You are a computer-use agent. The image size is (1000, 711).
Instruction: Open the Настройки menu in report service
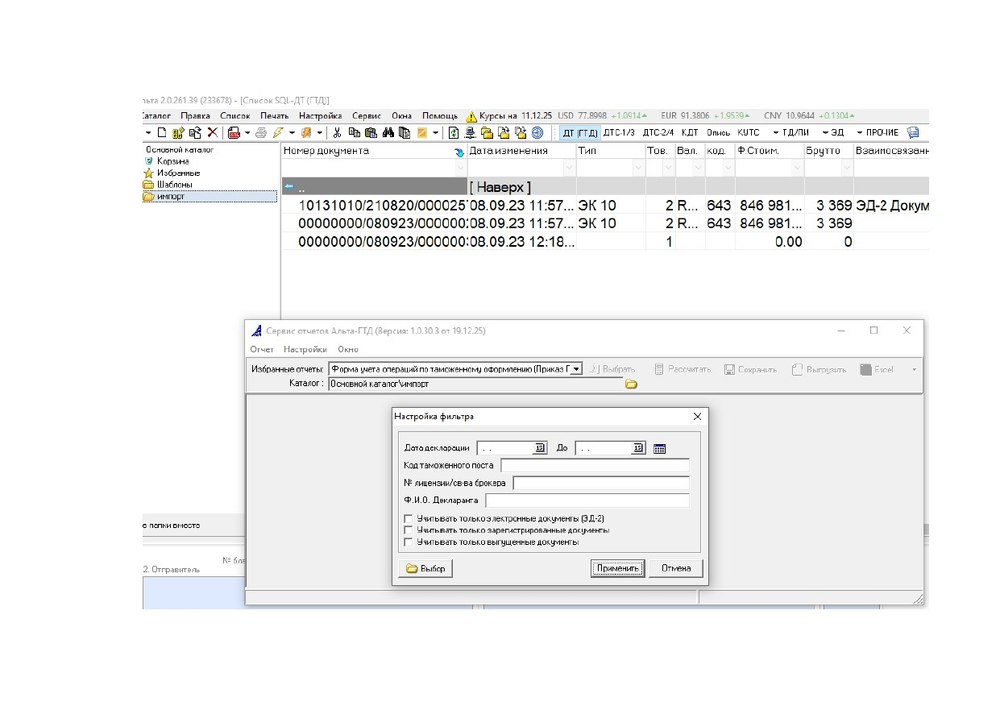305,349
